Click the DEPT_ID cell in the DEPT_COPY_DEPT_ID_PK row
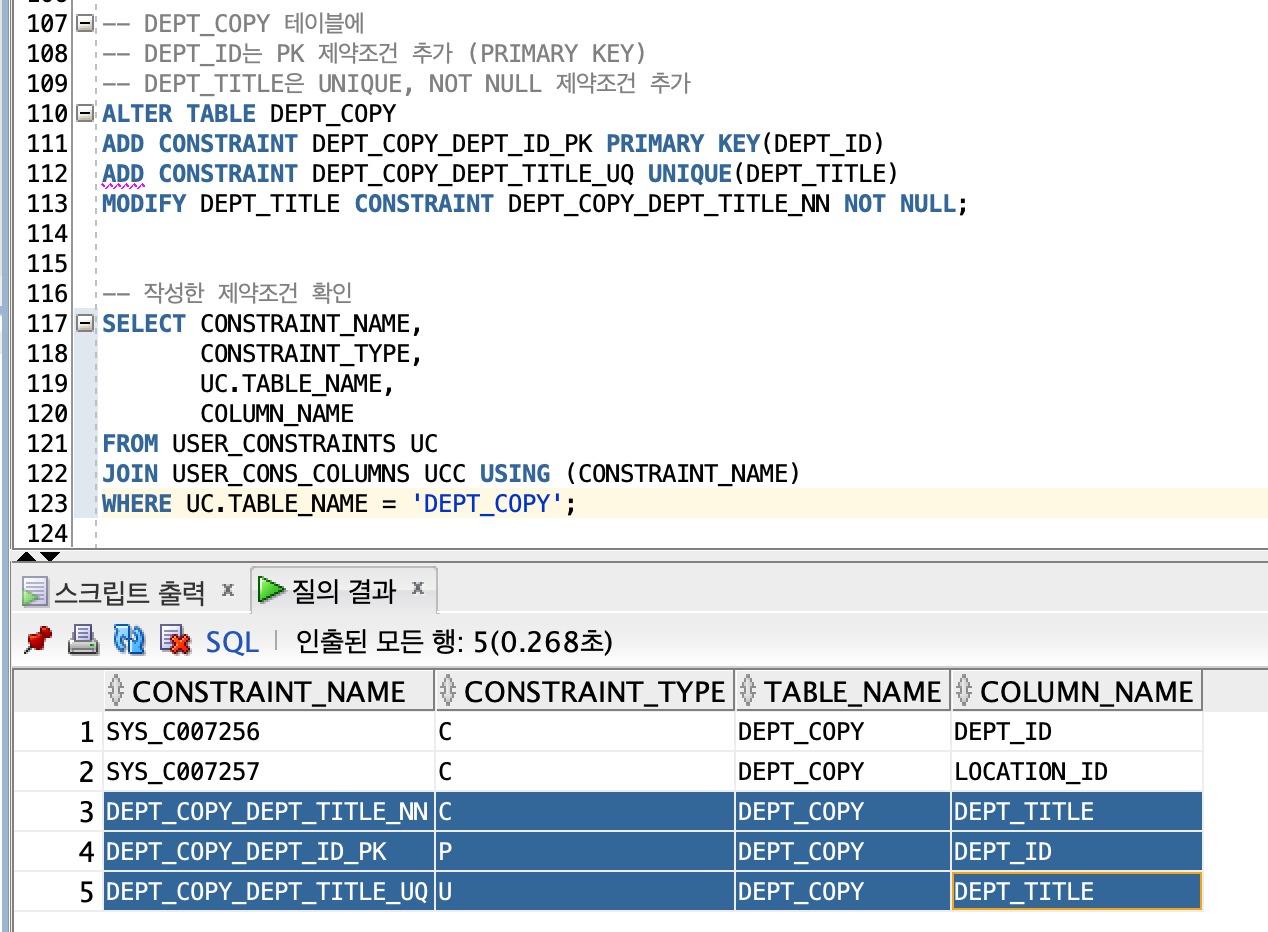This screenshot has width=1268, height=932. point(1077,852)
